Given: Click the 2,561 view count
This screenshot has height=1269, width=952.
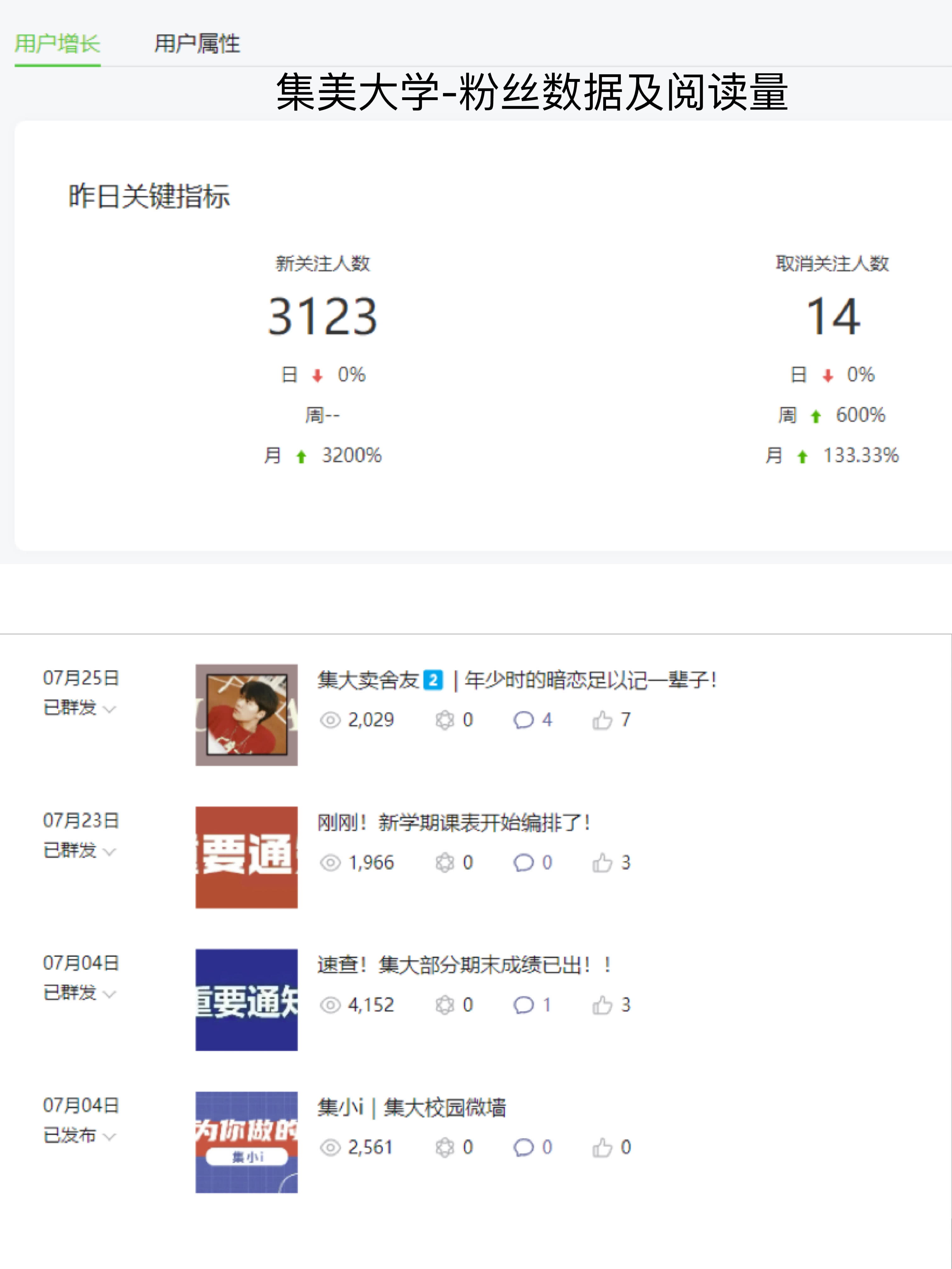Looking at the screenshot, I should point(371,1147).
